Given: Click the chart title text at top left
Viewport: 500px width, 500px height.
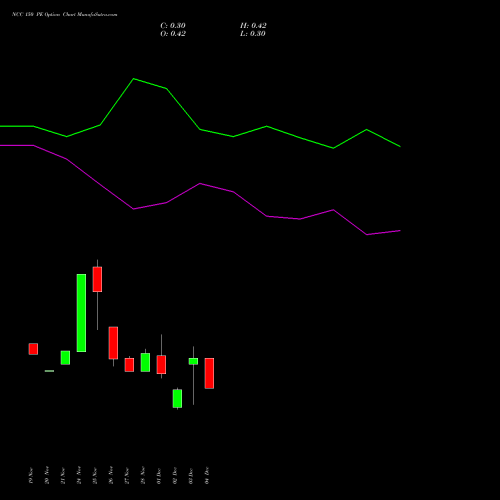Looking at the screenshot, I should [x=65, y=15].
